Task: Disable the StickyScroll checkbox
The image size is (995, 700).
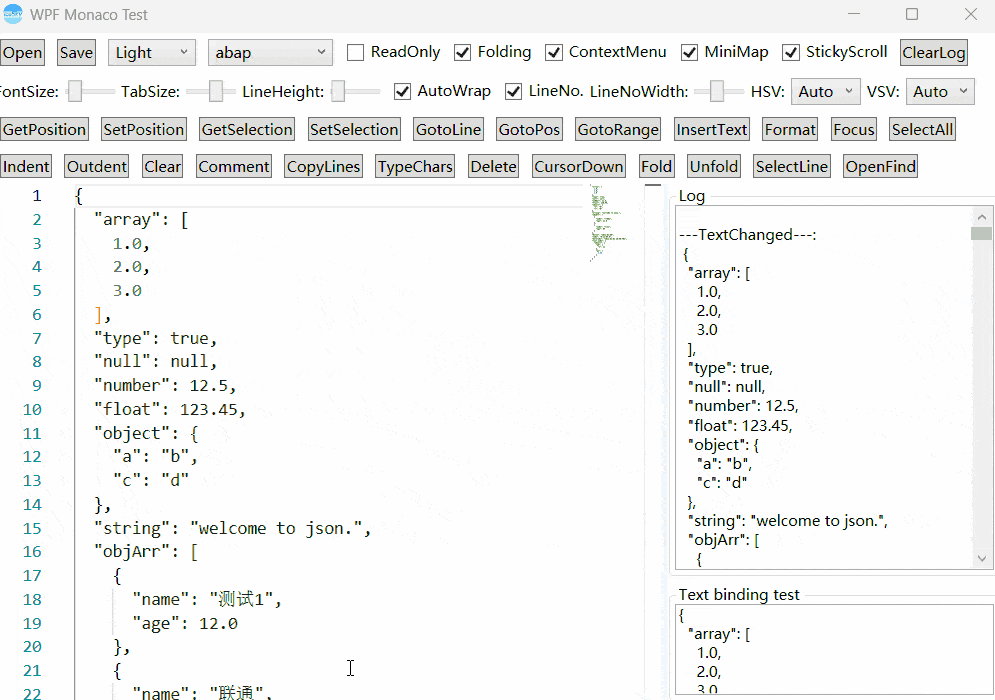Action: tap(791, 52)
